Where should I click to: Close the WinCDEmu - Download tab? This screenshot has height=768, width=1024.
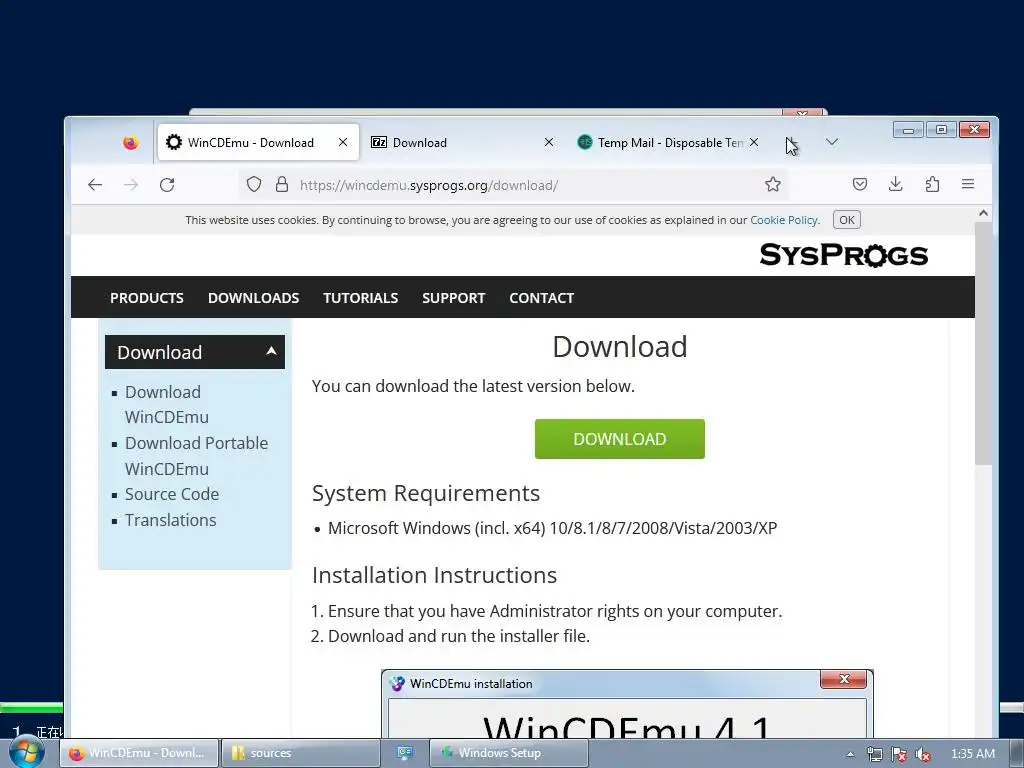tap(343, 142)
